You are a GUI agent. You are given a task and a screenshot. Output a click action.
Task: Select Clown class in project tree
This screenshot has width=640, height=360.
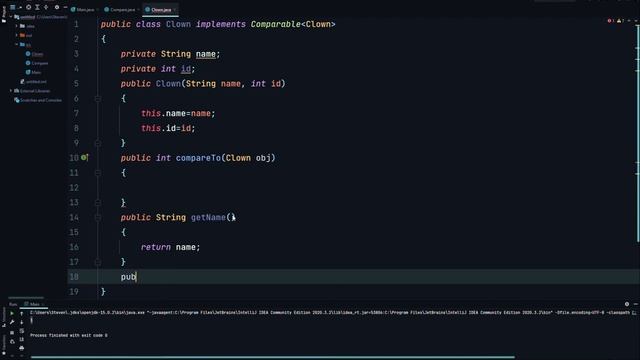coord(34,54)
